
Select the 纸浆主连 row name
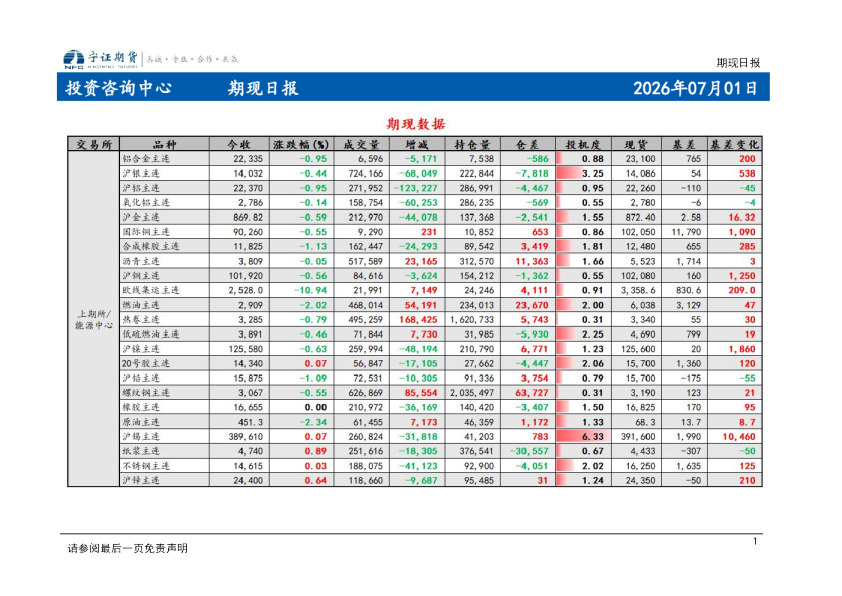141,451
